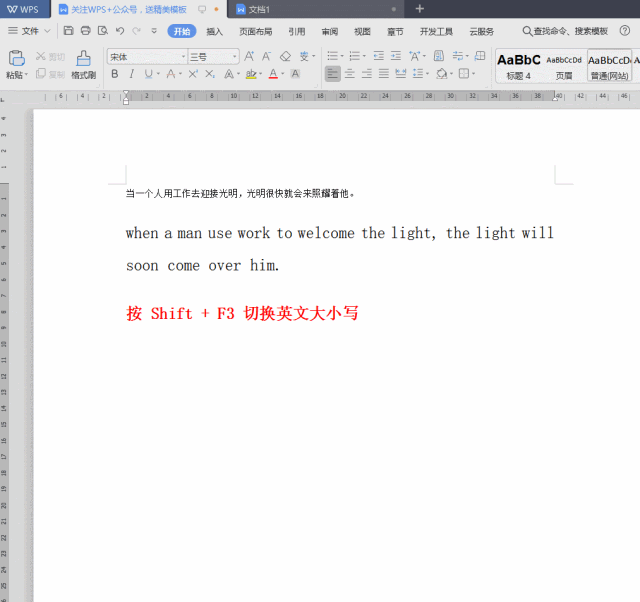This screenshot has width=640, height=602.
Task: Click the increase font size icon
Action: (x=250, y=57)
